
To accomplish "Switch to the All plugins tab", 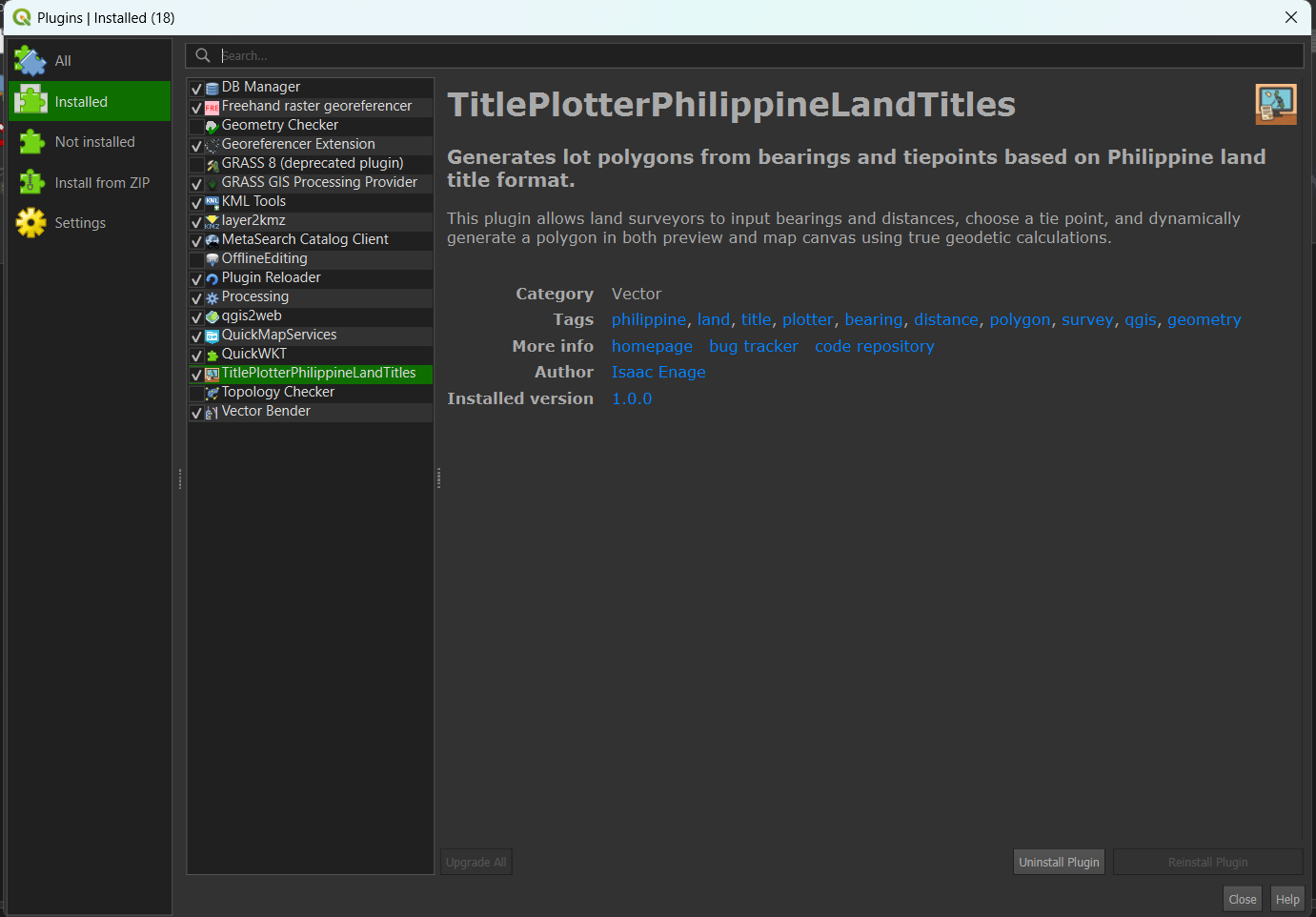I will tap(90, 61).
